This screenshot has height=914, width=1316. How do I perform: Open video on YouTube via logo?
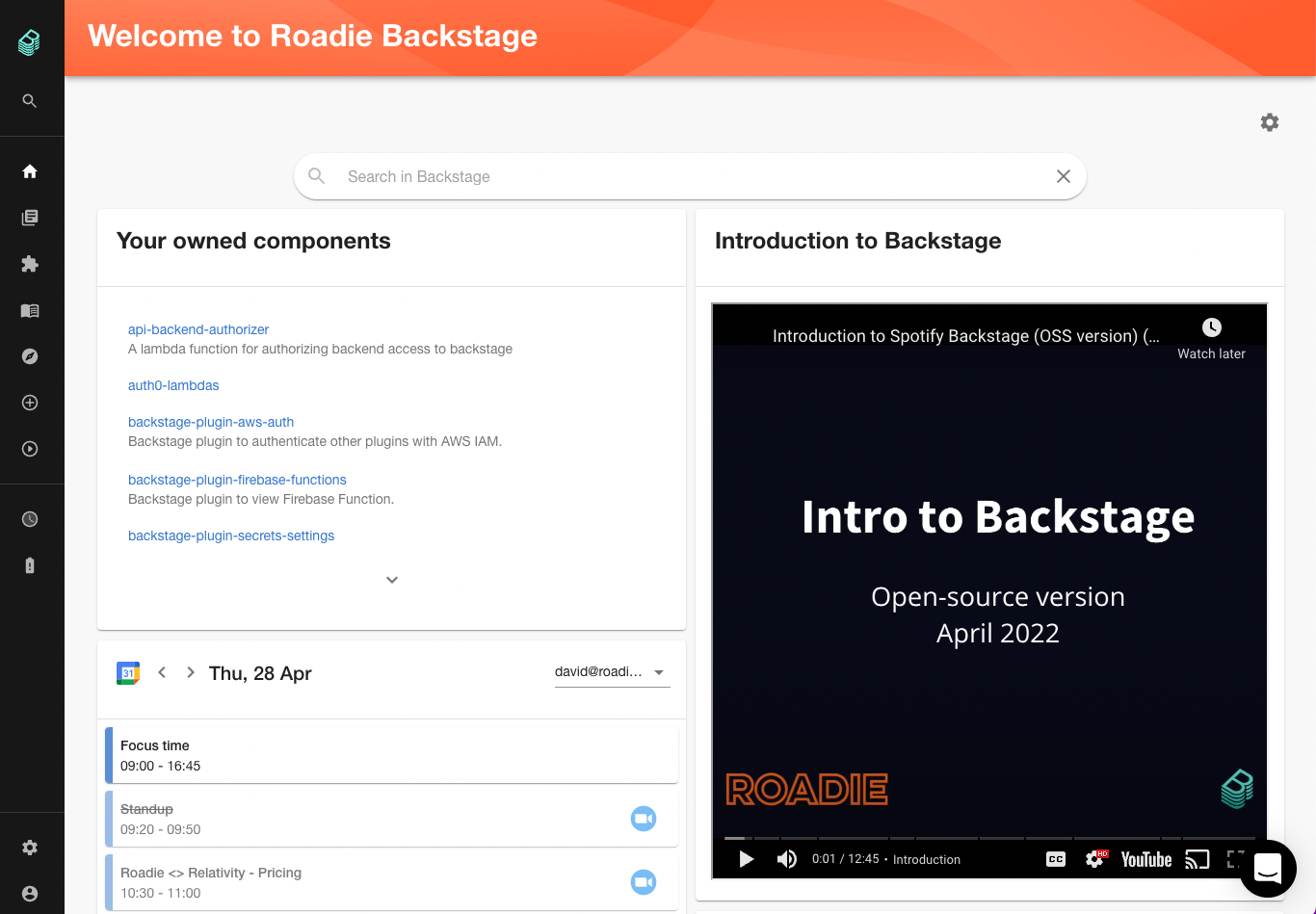[1146, 859]
